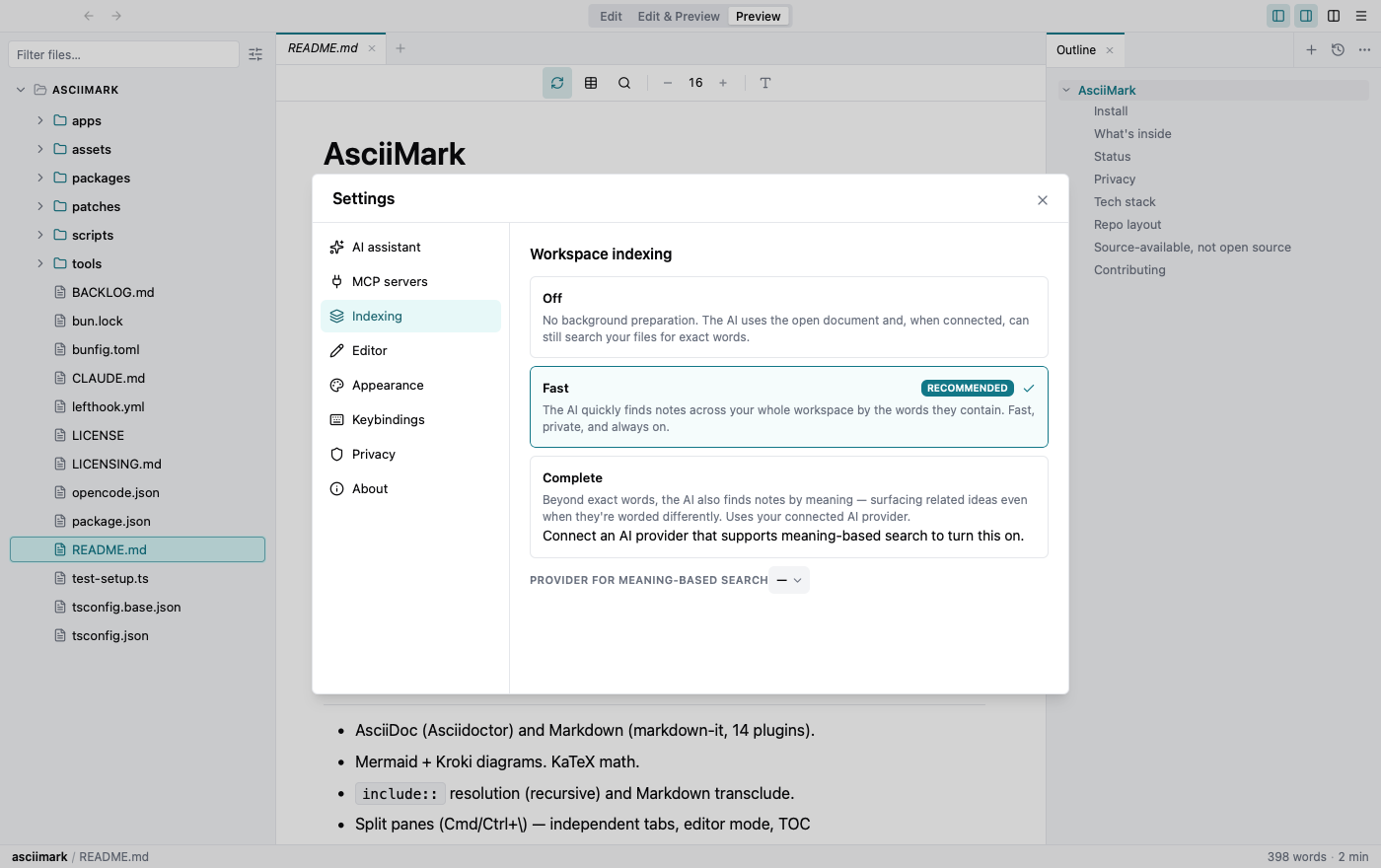This screenshot has height=868, width=1381.
Task: Click the 398 words status entry
Action: [1296, 857]
